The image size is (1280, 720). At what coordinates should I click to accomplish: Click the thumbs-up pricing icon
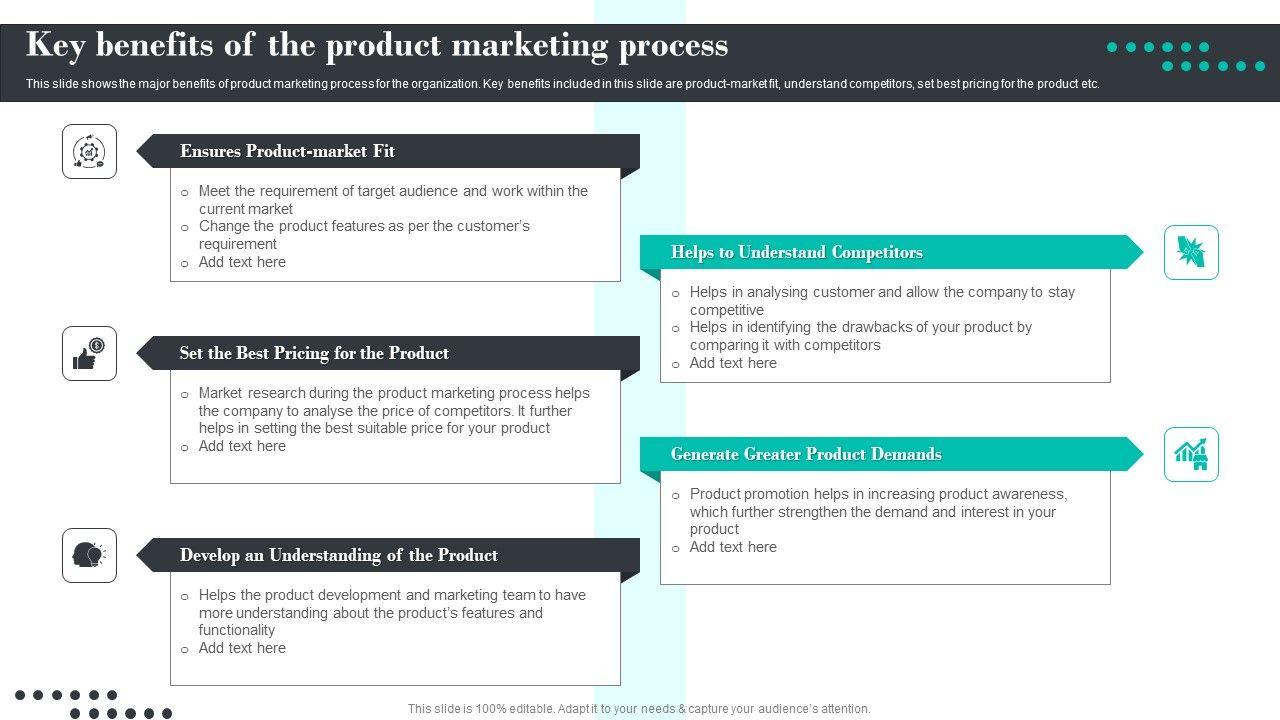(89, 354)
